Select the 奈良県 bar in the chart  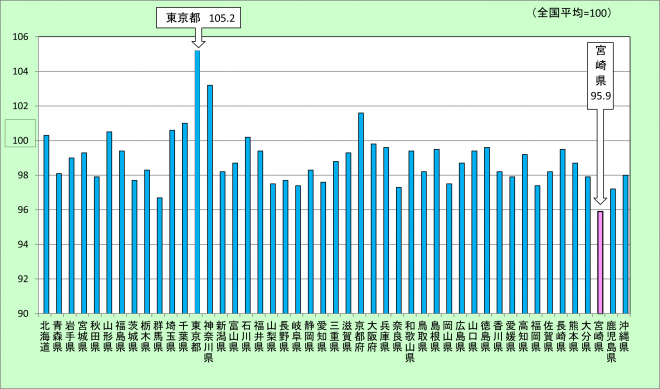(399, 250)
